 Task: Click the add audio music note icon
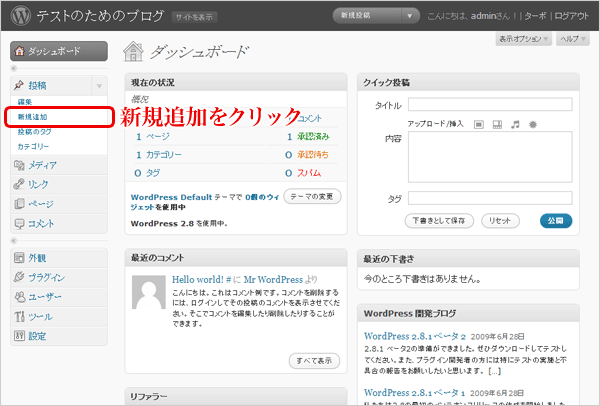515,124
